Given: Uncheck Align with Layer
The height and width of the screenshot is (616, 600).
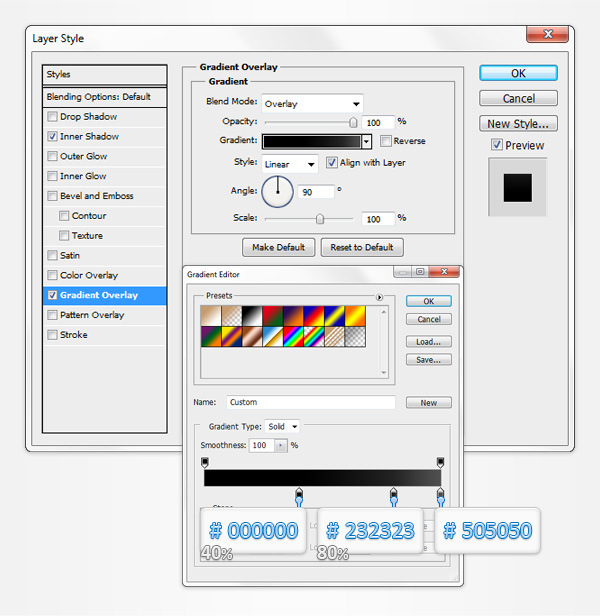Looking at the screenshot, I should click(x=332, y=163).
